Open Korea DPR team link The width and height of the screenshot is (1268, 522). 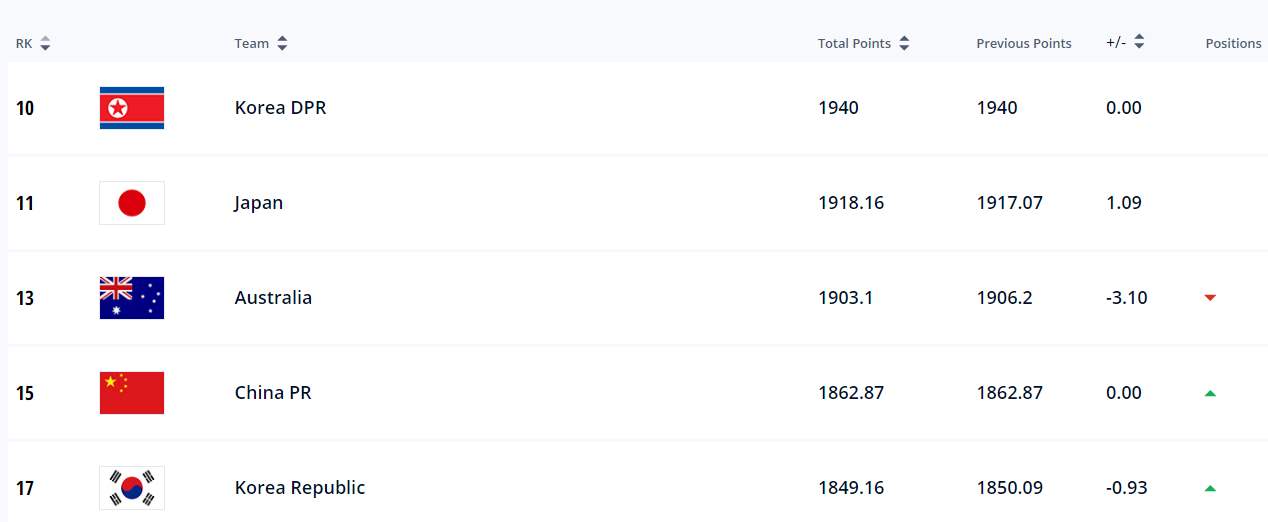coord(280,108)
